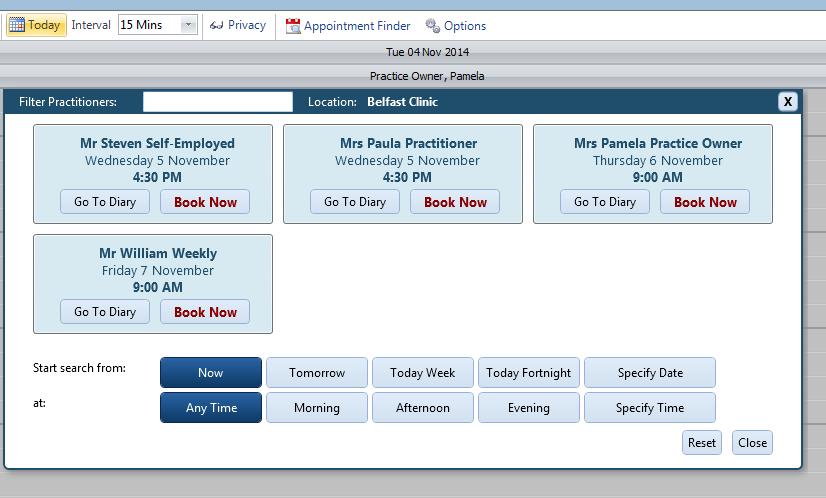Viewport: 826px width, 498px height.
Task: Click the Today toolbar label
Action: coord(44,25)
